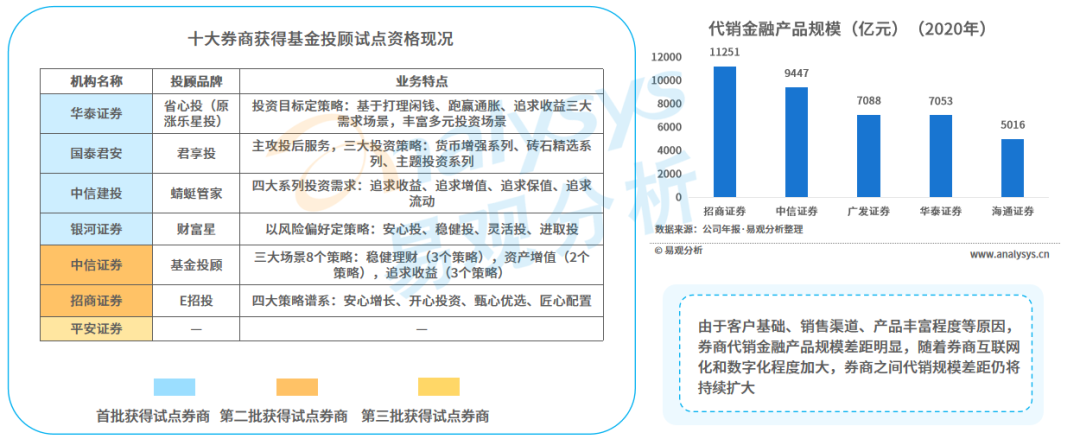The image size is (1080, 439).
Task: Click the 机构名称 column header
Action: (96, 81)
